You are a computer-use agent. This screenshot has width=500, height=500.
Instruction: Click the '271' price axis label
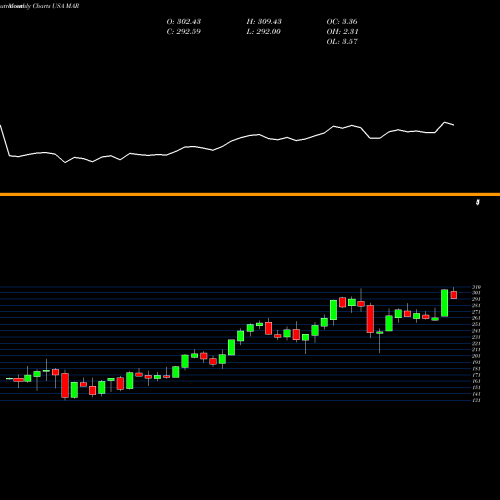(476, 312)
